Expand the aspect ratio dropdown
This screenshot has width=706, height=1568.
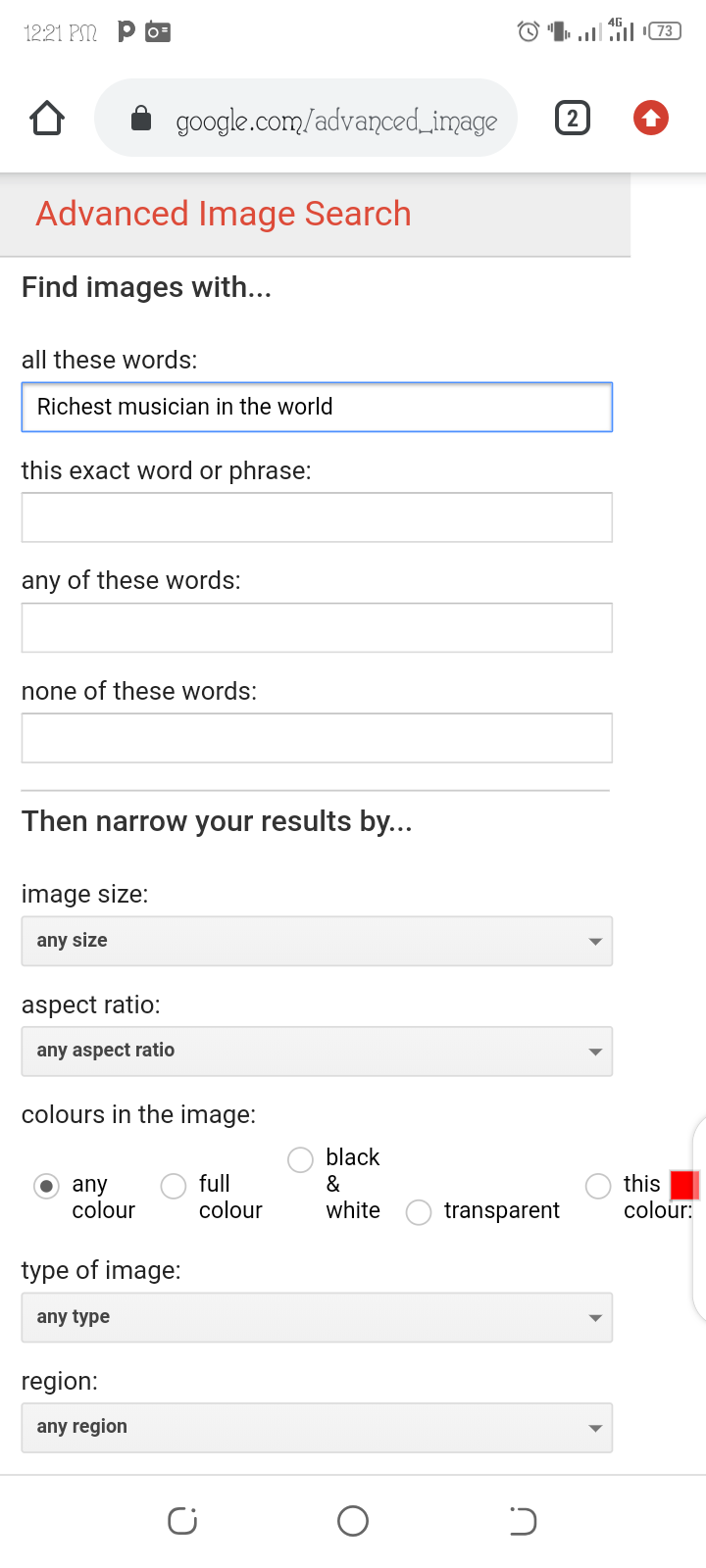tap(317, 1051)
